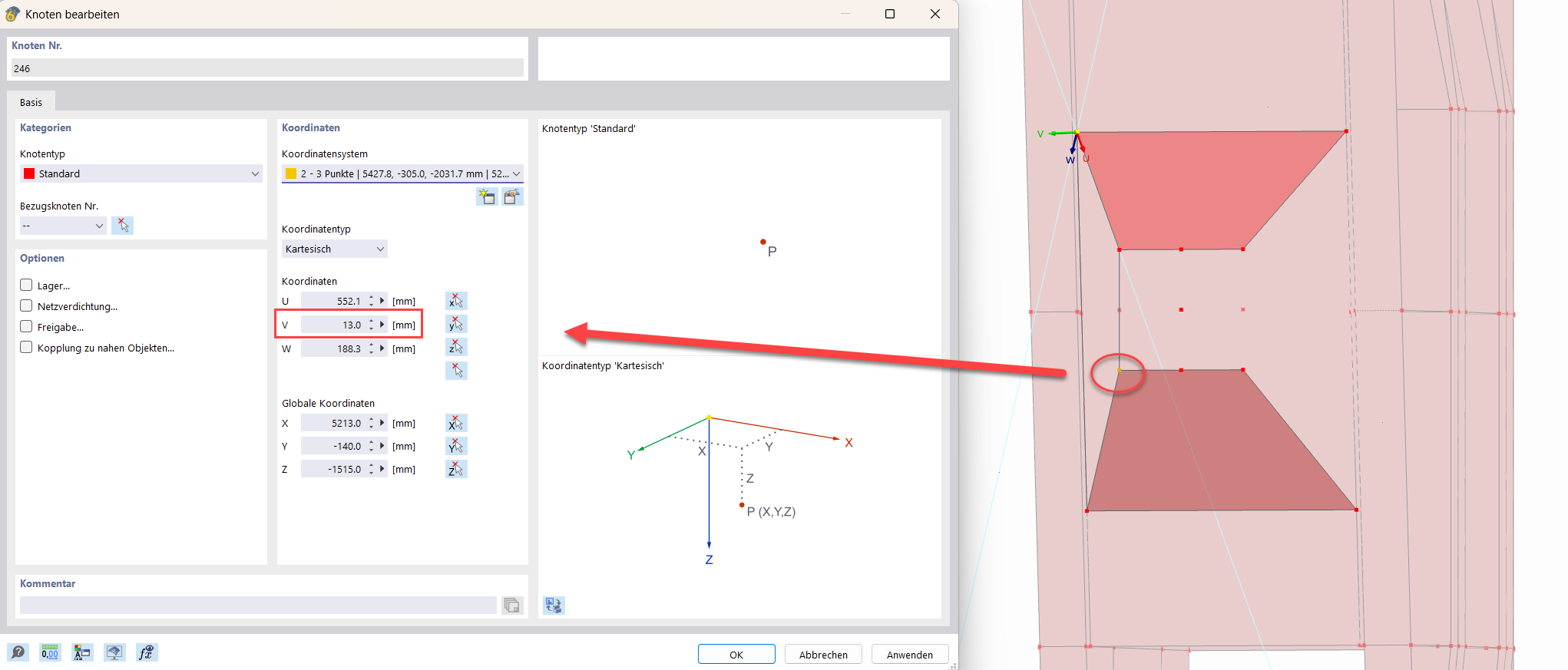Image resolution: width=1568 pixels, height=670 pixels.
Task: Click the edit coordinate system icon
Action: tap(512, 197)
